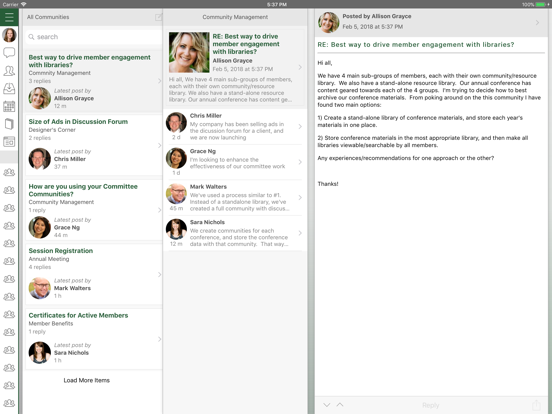Open poster details chevron in message header
552x414 pixels.
coord(537,23)
